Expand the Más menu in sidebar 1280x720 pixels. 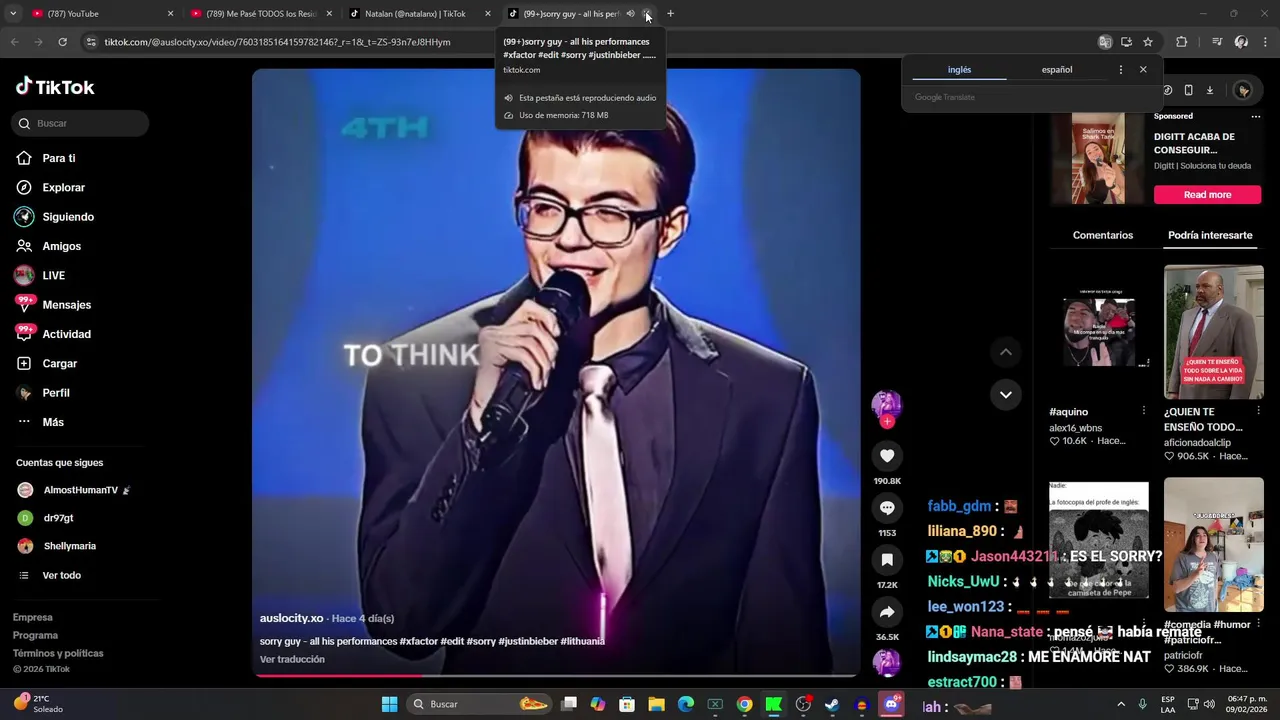[52, 422]
